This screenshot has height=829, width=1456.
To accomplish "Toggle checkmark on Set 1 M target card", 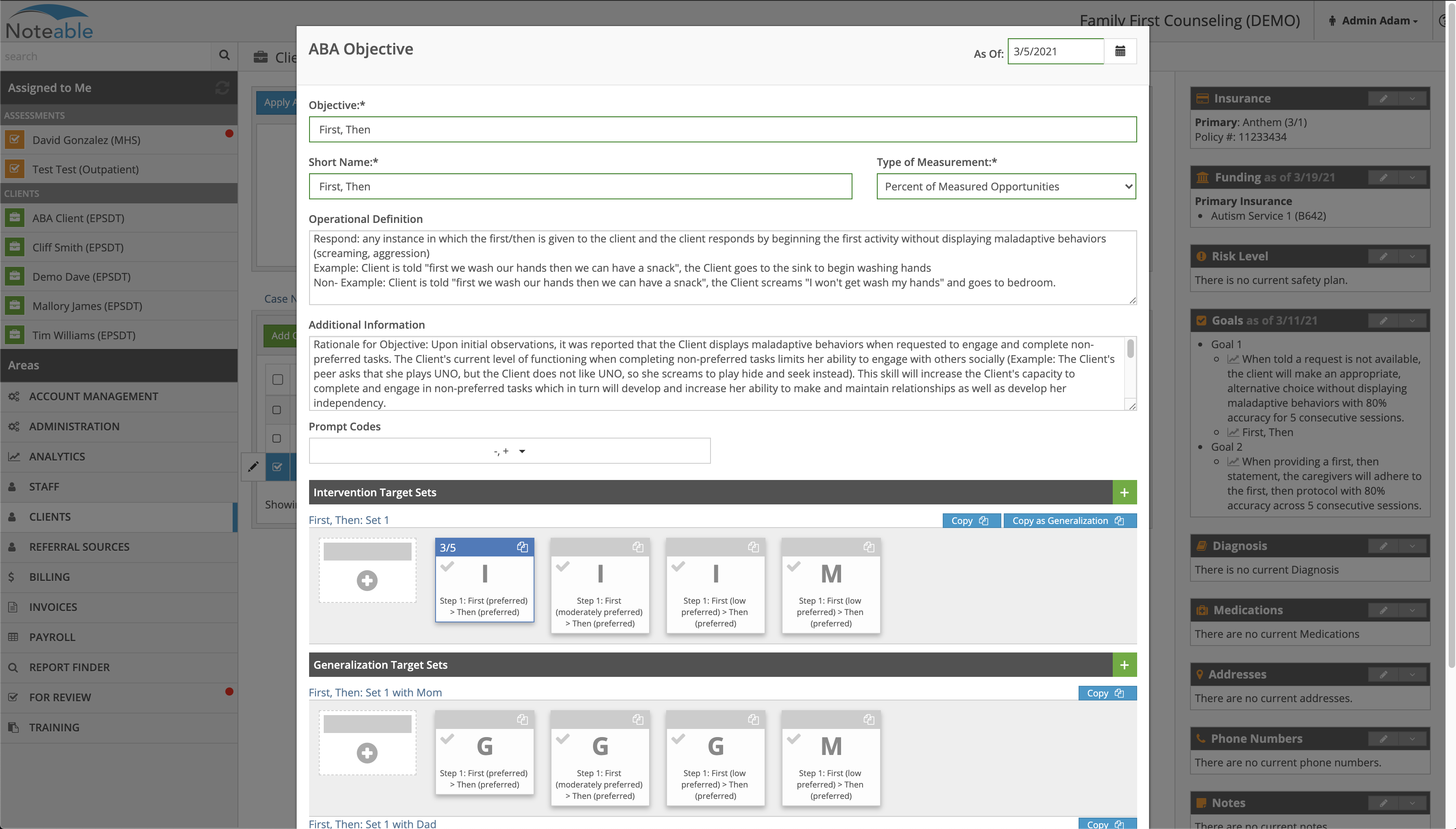I will [793, 567].
